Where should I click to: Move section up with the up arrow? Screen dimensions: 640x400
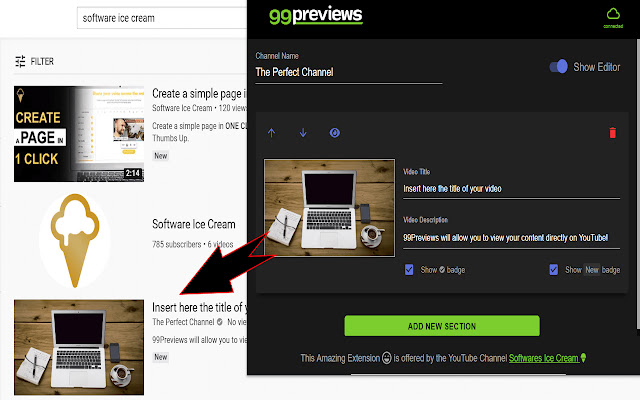(x=271, y=133)
